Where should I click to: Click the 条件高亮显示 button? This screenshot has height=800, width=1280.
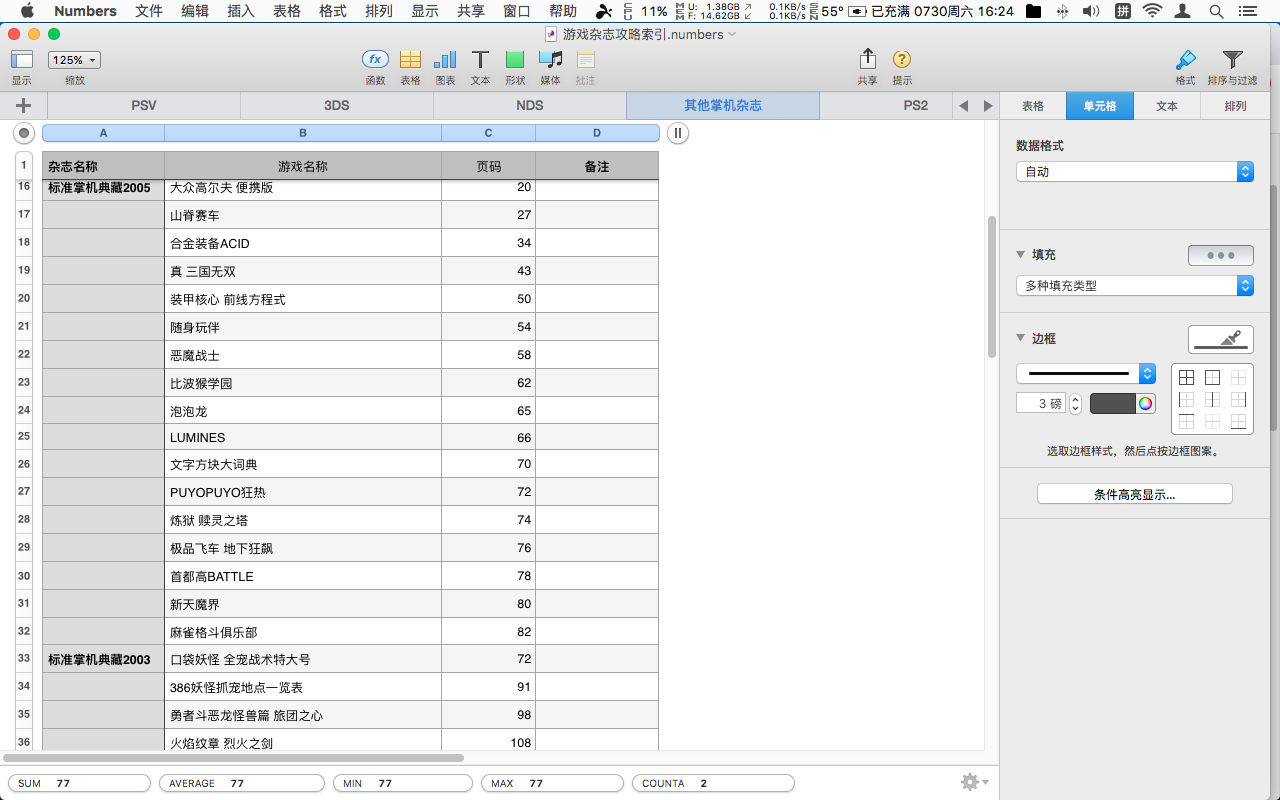click(x=1134, y=494)
